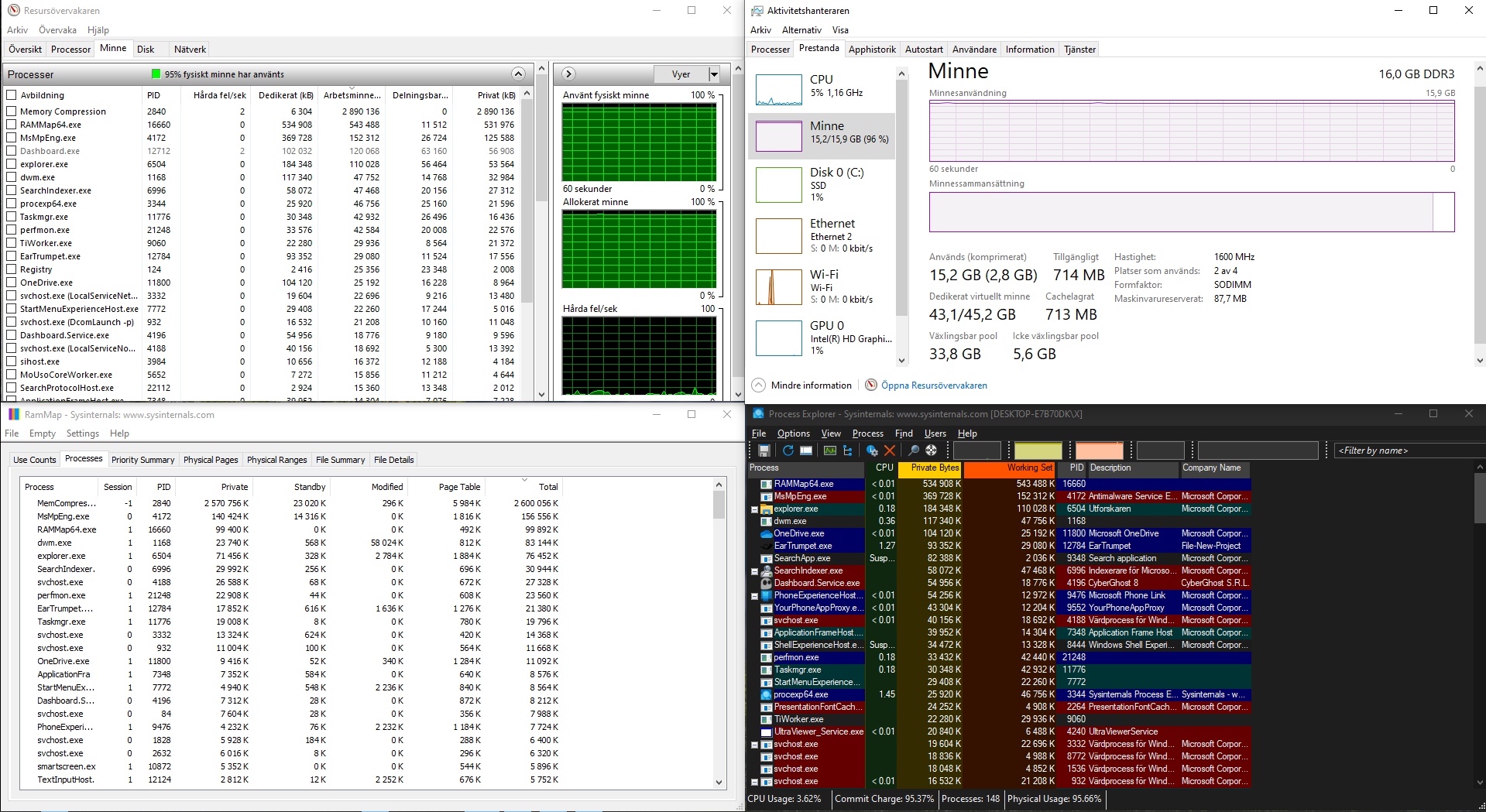Switch to RamMap Physical Pages tab
The height and width of the screenshot is (812, 1486).
(211, 459)
